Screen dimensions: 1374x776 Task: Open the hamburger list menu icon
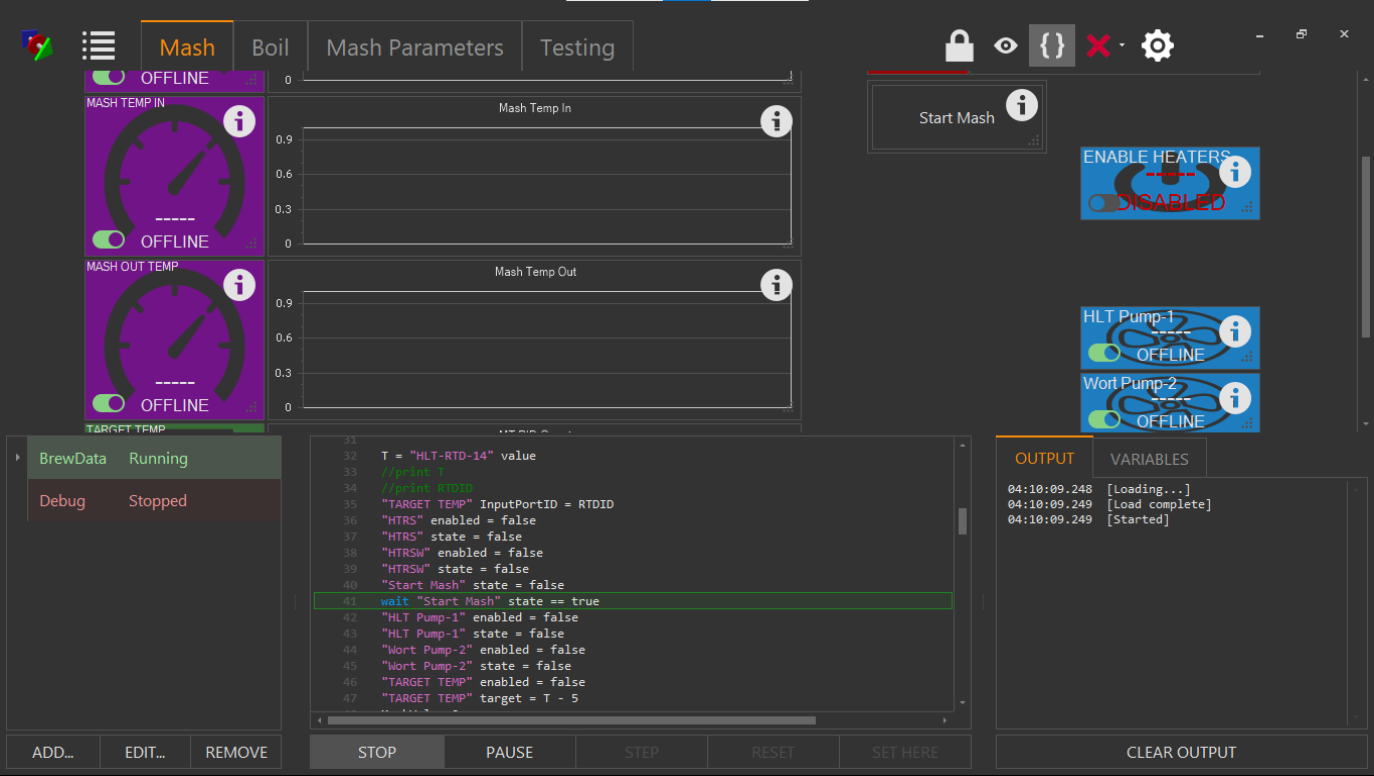[x=98, y=45]
